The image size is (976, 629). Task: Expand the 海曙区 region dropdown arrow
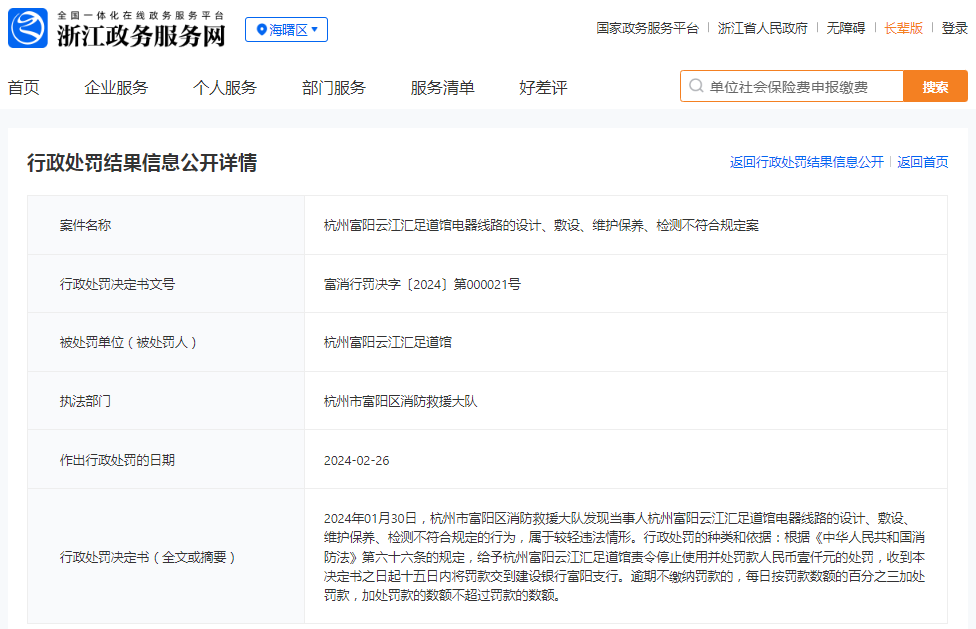pos(315,30)
